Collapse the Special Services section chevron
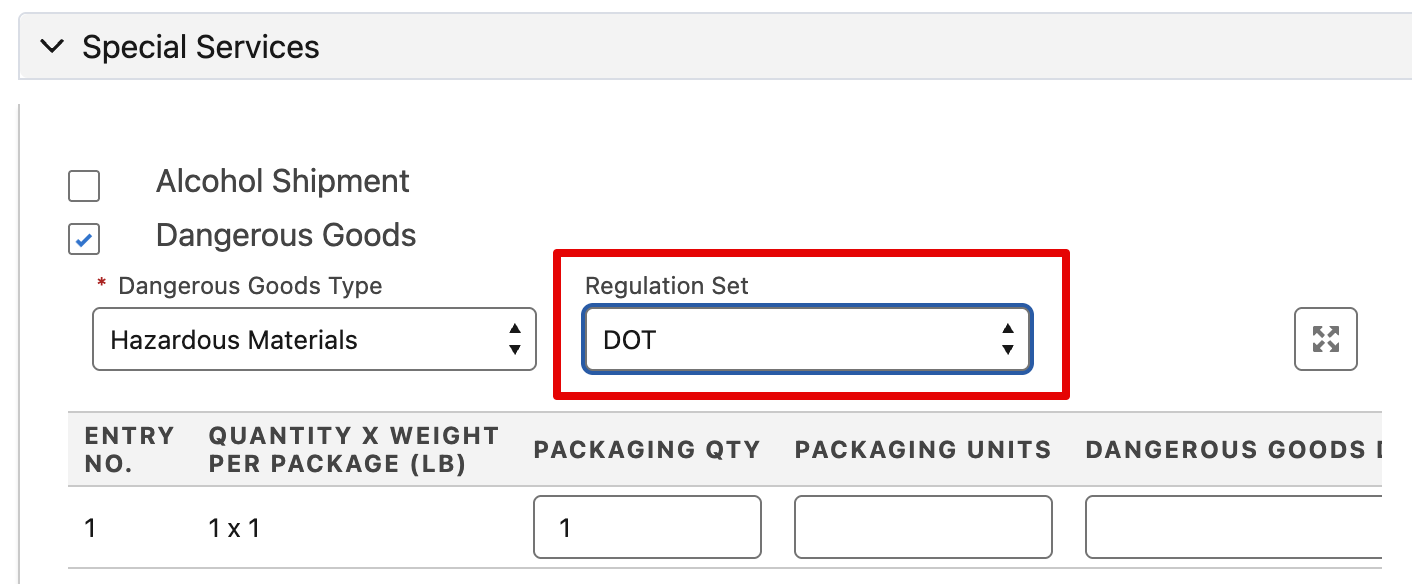Screen dimensions: 1412x584 coord(52,46)
